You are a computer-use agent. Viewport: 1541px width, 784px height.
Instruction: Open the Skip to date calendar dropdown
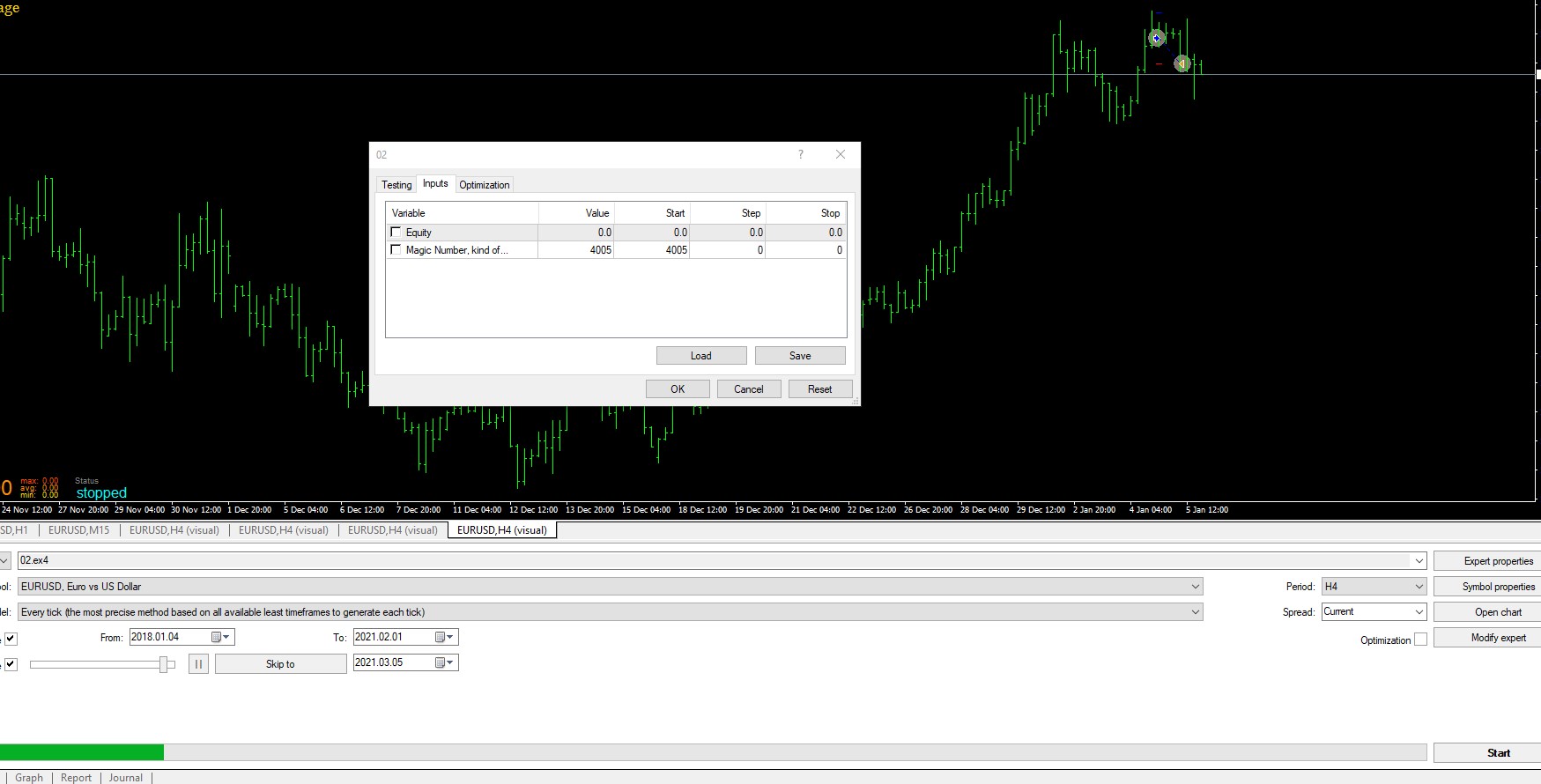point(445,662)
